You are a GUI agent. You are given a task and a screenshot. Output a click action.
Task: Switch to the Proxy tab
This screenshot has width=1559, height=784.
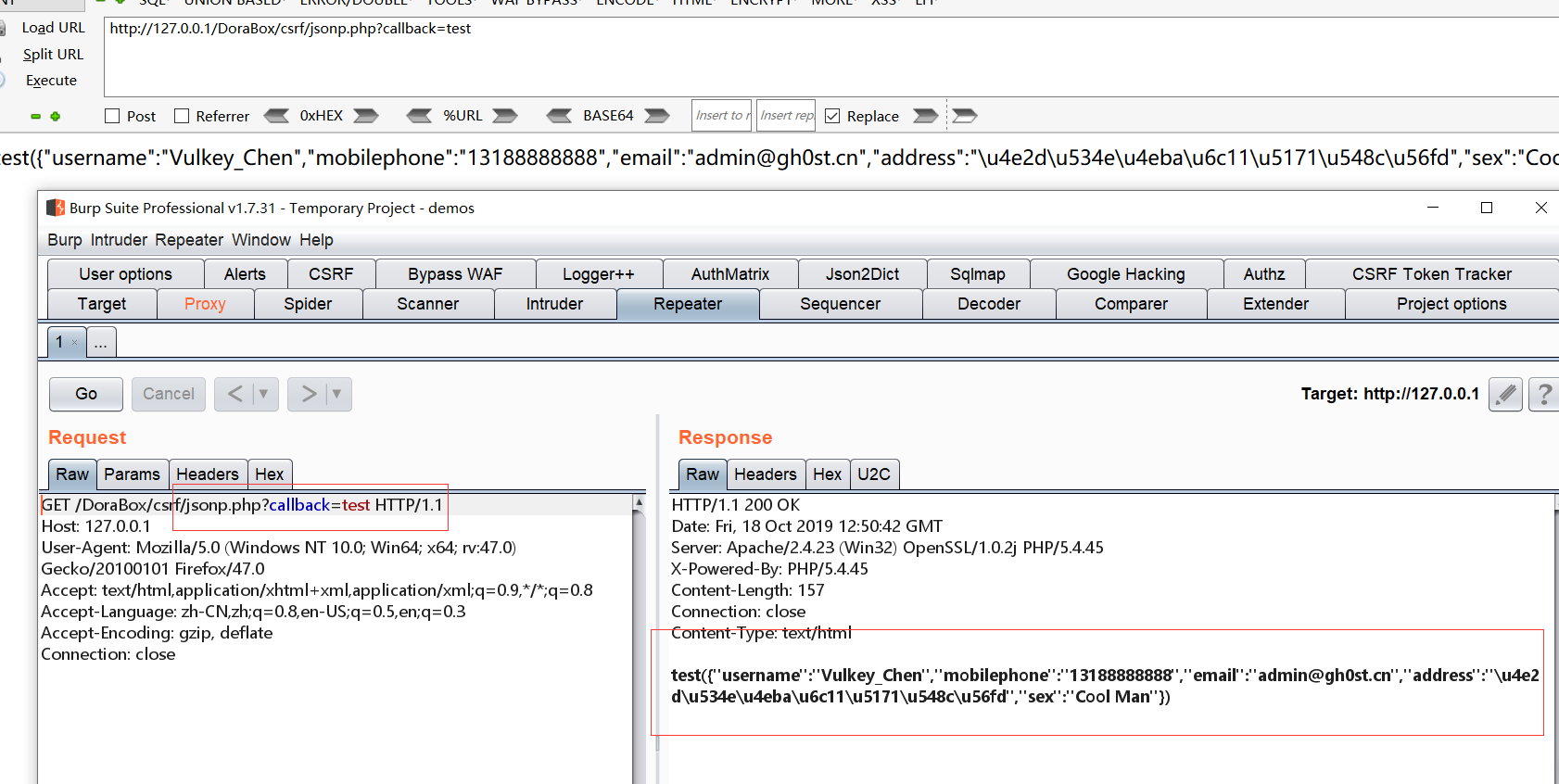pos(205,304)
